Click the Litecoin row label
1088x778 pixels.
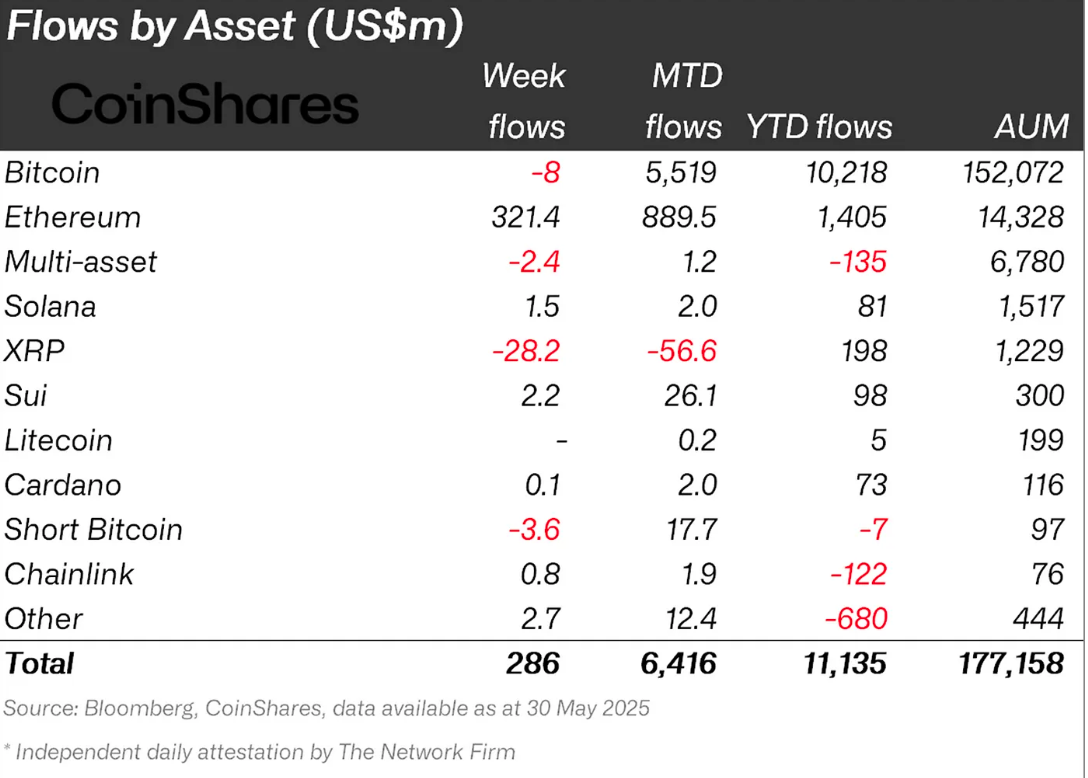point(59,440)
